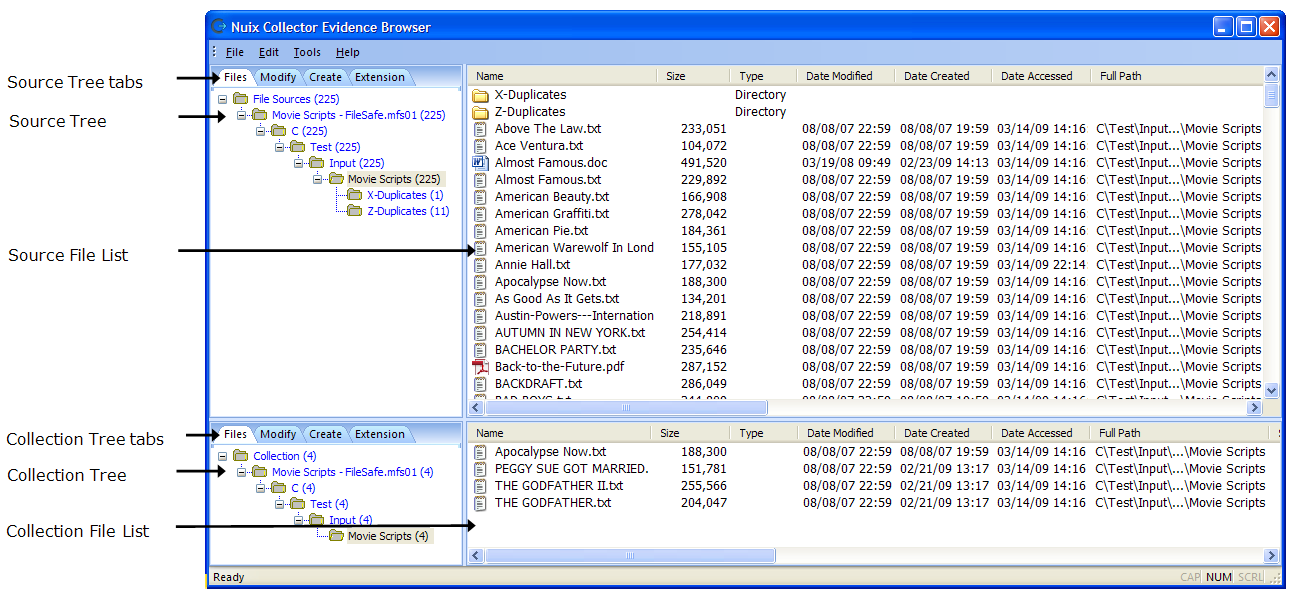Open the Tools menu
Screen dimensions: 1294x598
(x=307, y=52)
